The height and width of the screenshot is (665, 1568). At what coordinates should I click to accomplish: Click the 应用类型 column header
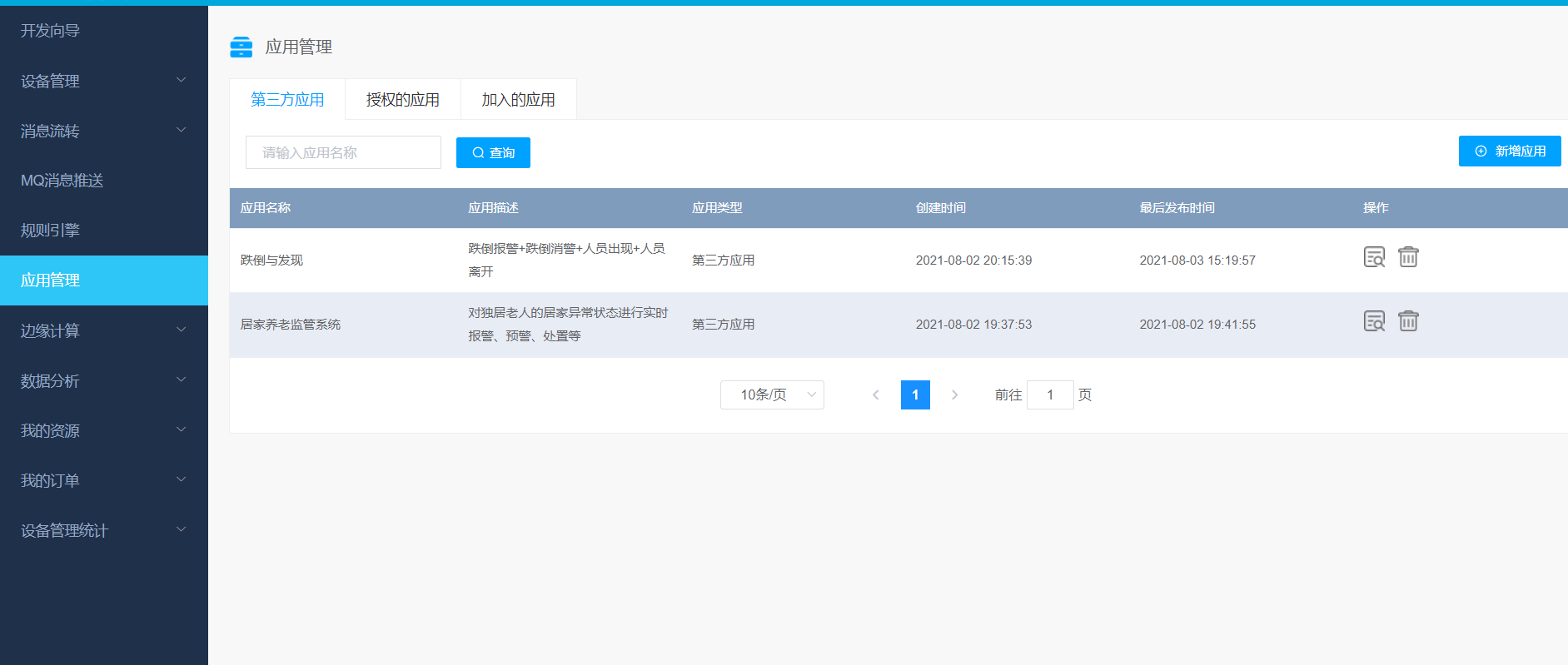717,208
